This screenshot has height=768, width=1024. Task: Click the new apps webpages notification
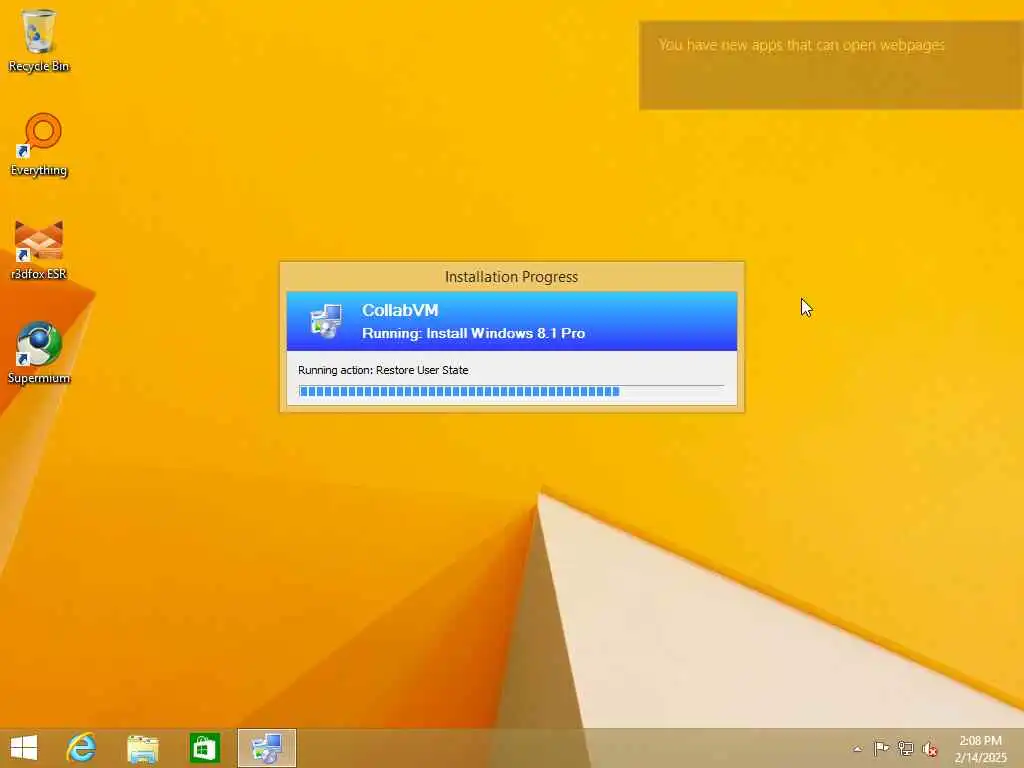coord(831,65)
